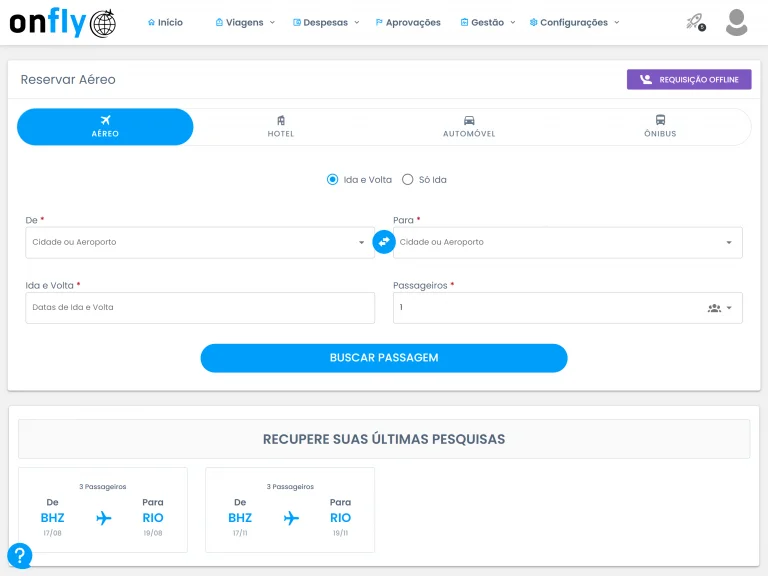Click the Viagens suitcase icon
This screenshot has height=576, width=768.
point(219,23)
